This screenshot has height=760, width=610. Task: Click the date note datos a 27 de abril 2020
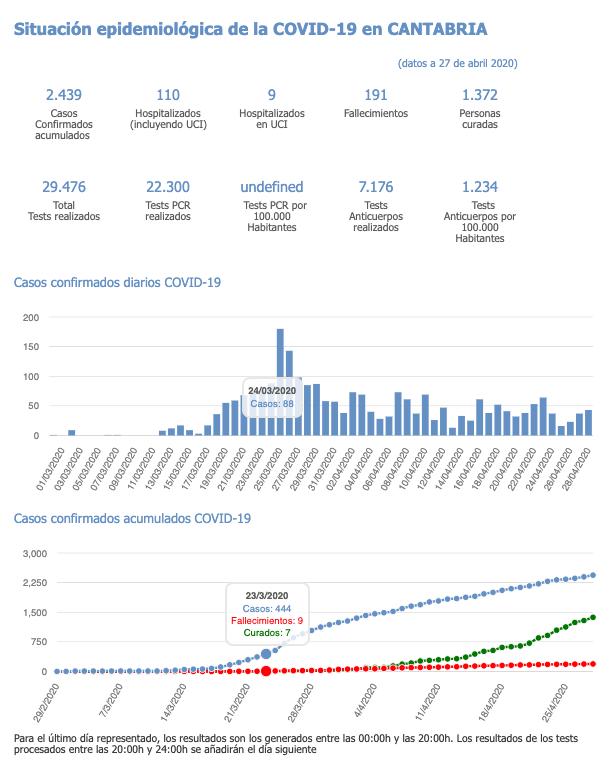point(457,63)
